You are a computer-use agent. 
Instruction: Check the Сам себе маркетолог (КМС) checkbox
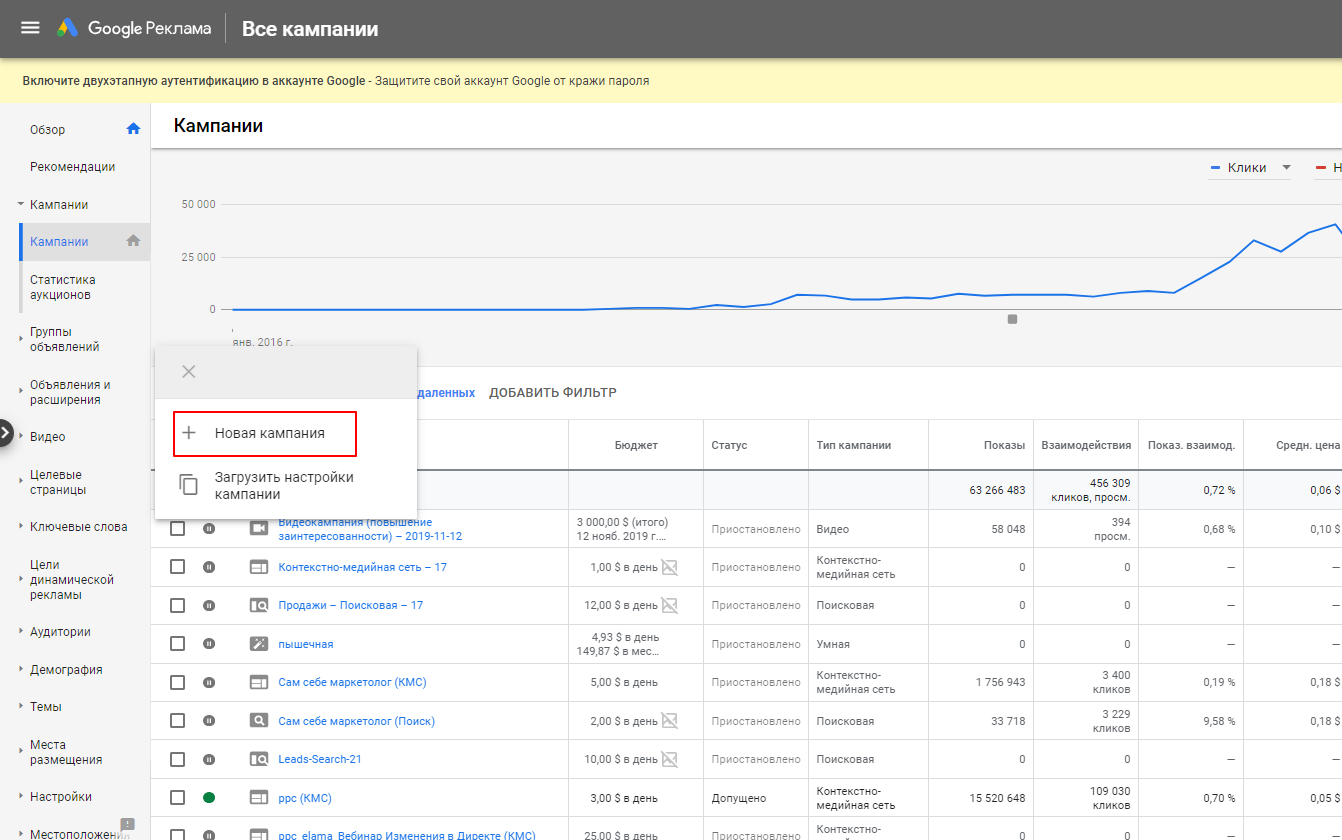point(177,682)
